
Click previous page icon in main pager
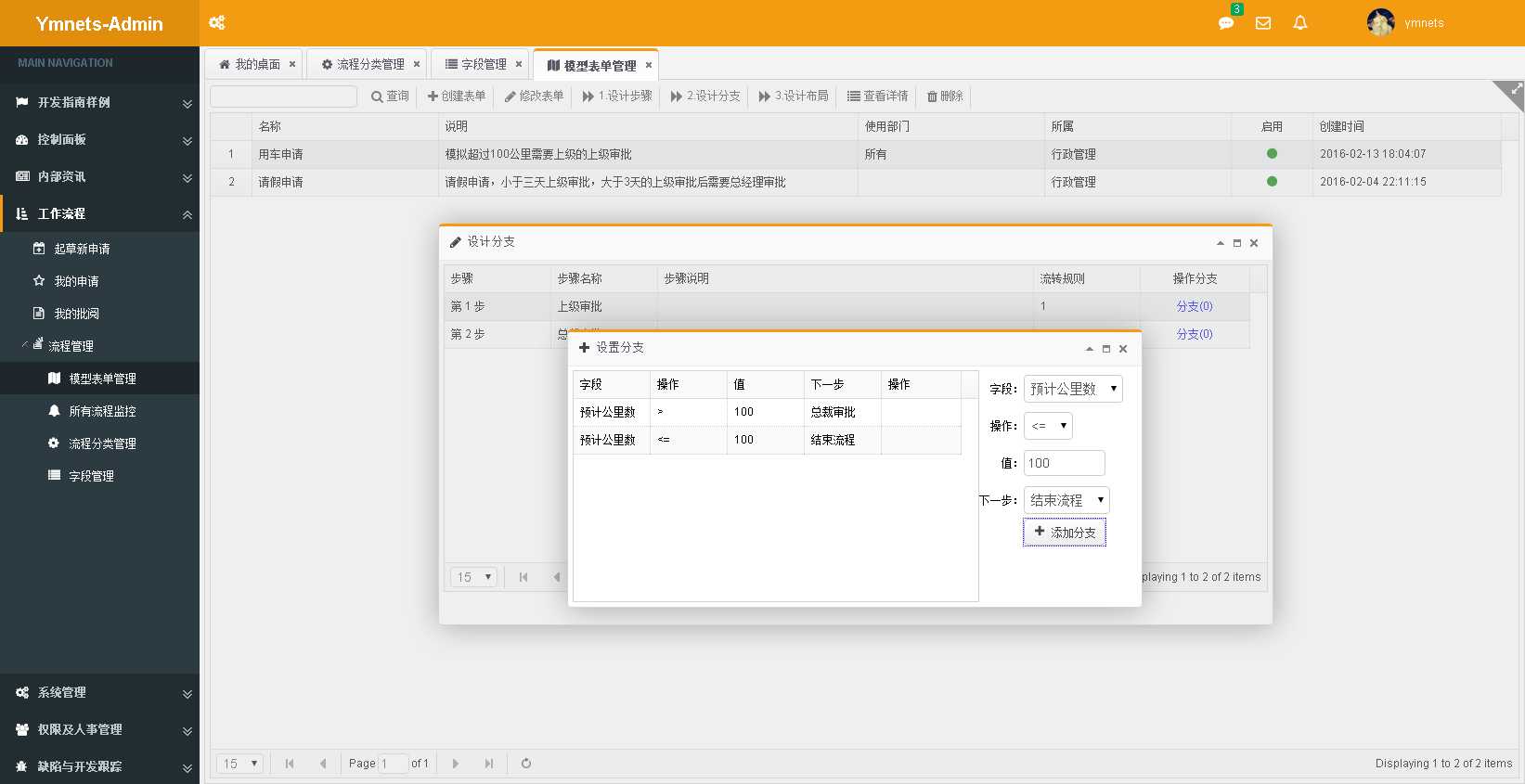click(x=323, y=764)
